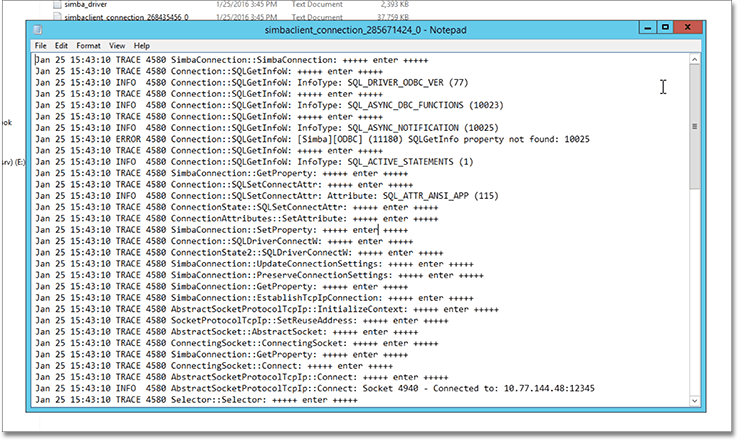Open the Format menu
The height and width of the screenshot is (440, 738).
coord(88,46)
